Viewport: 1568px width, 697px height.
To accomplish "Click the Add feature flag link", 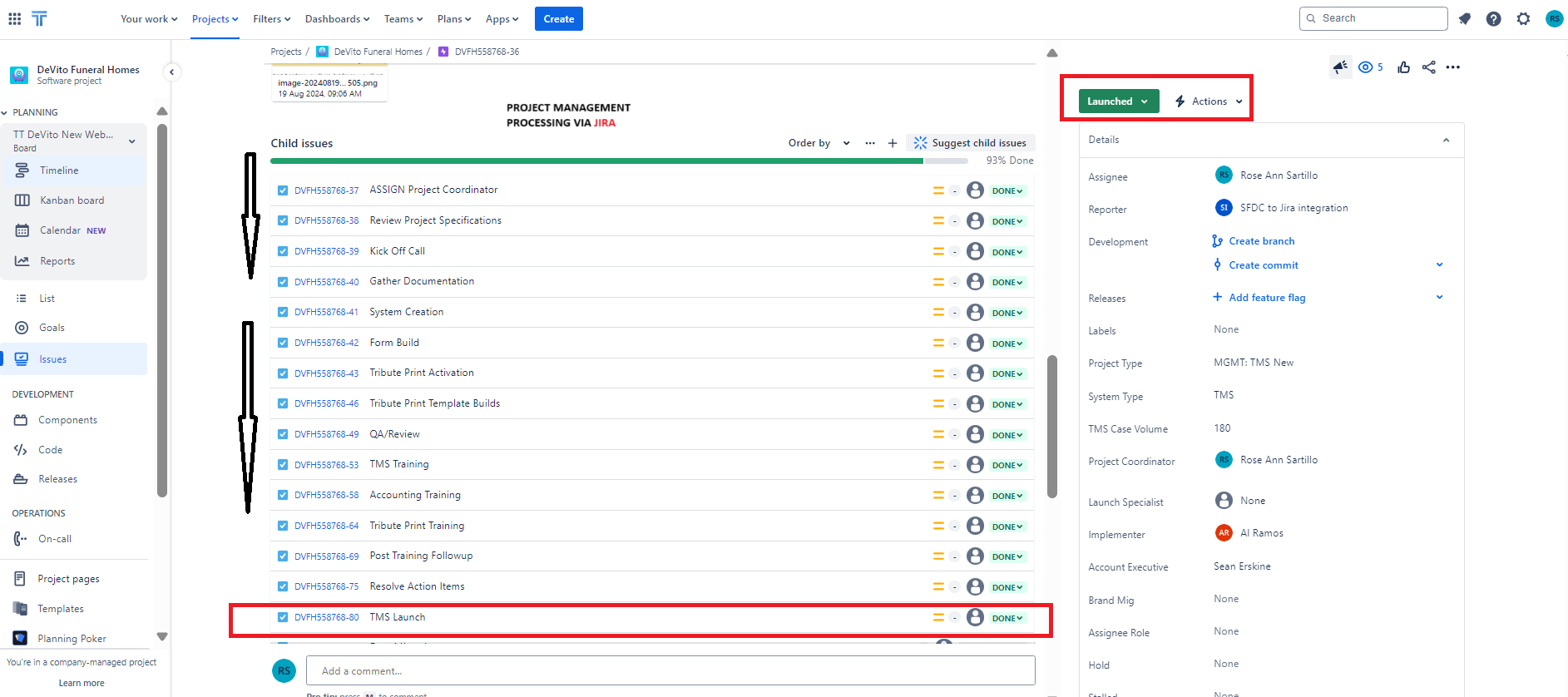I will [1267, 298].
